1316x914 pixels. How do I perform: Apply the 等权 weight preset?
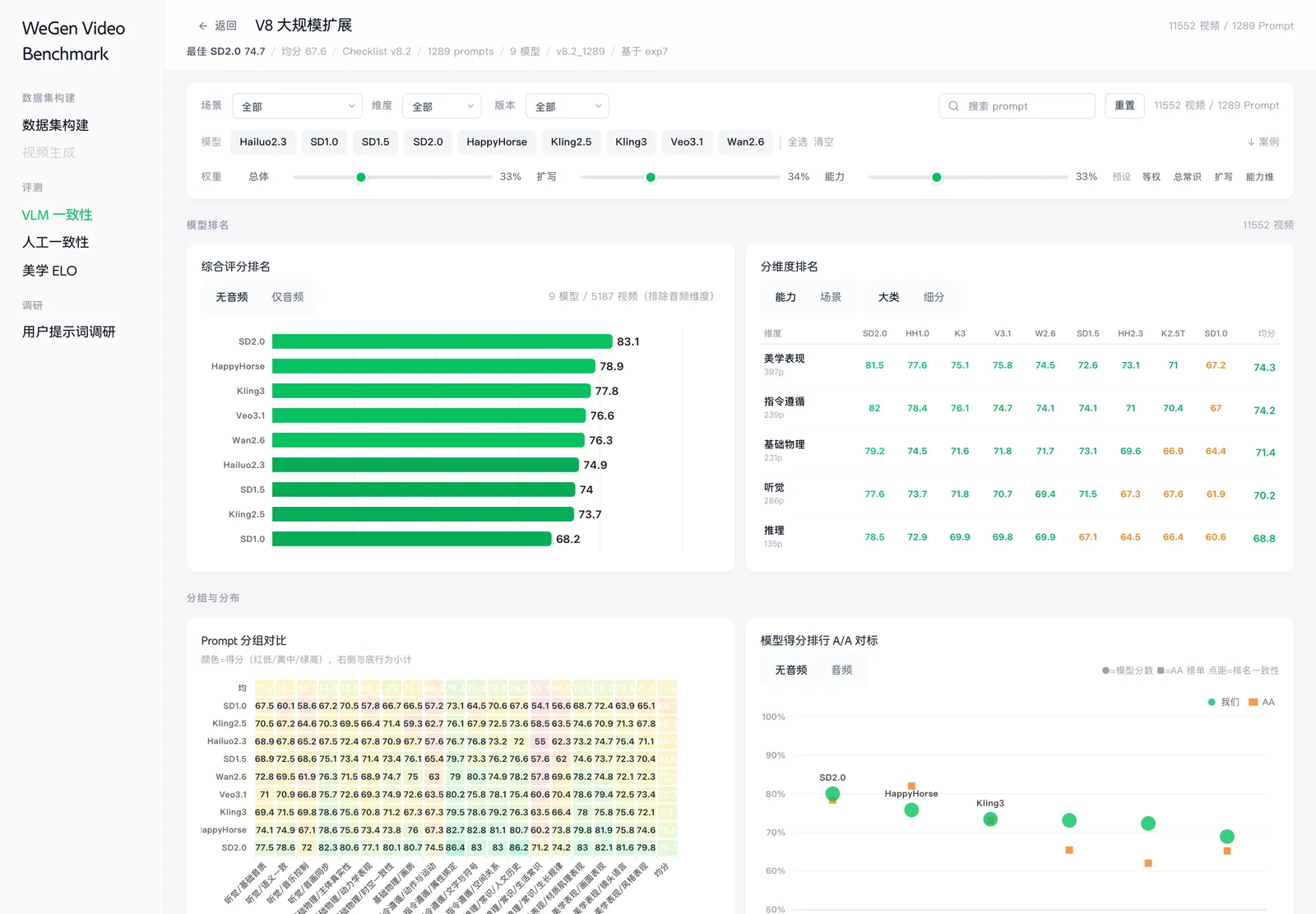click(x=1151, y=177)
